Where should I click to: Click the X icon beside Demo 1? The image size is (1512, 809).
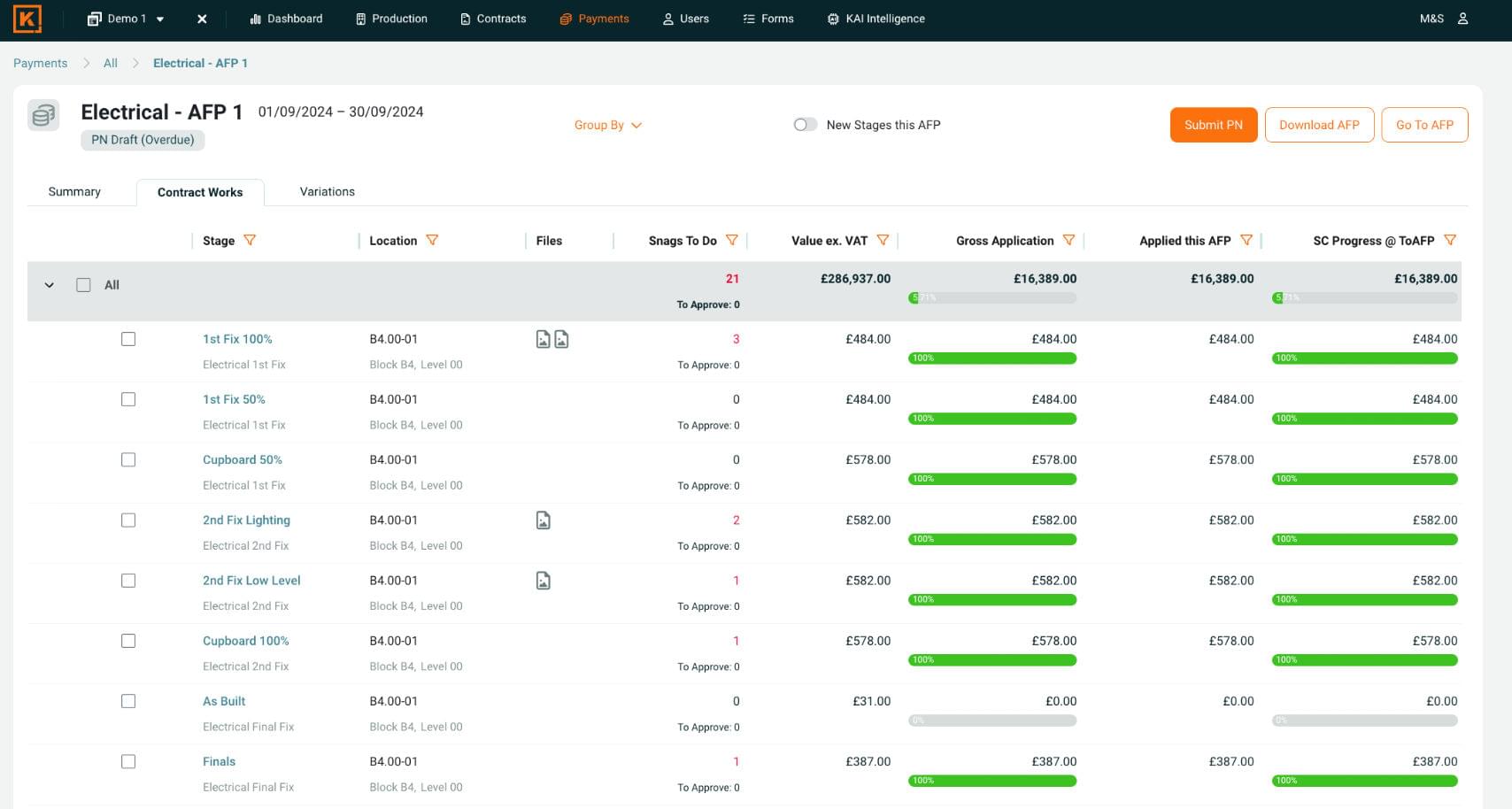[202, 19]
